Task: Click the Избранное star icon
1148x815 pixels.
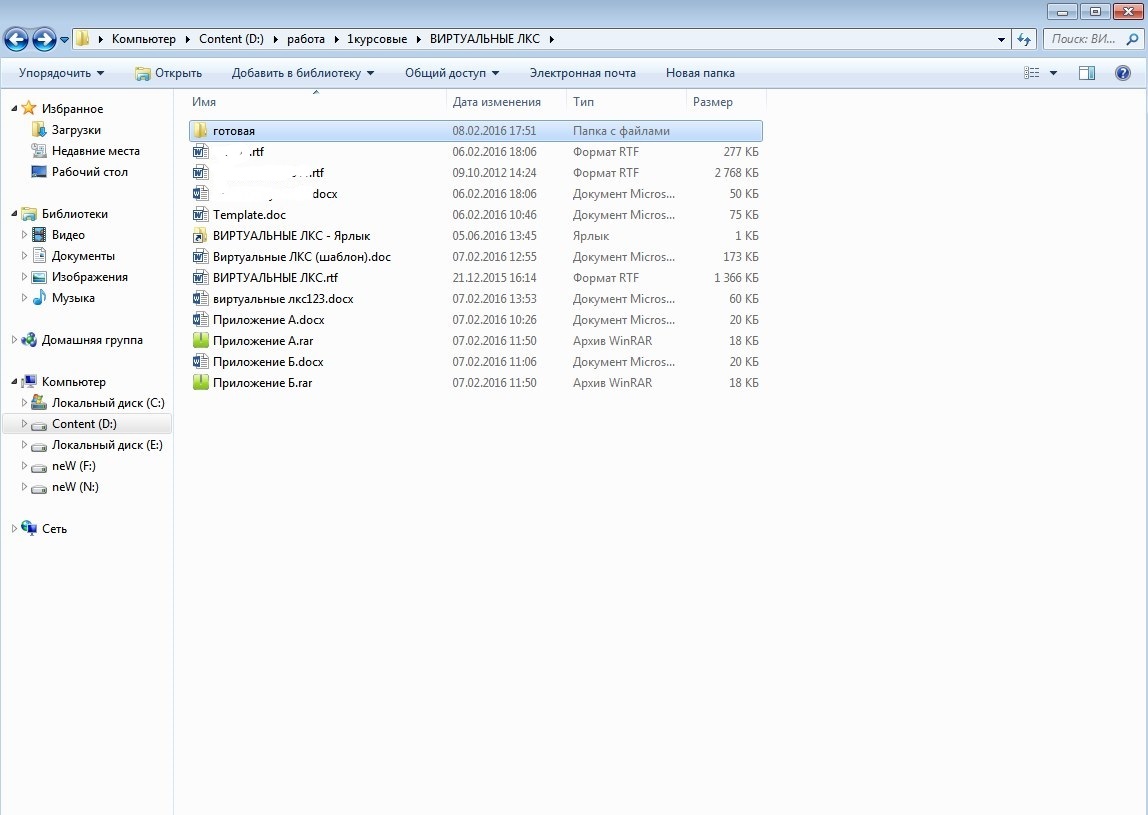Action: pyautogui.click(x=29, y=108)
